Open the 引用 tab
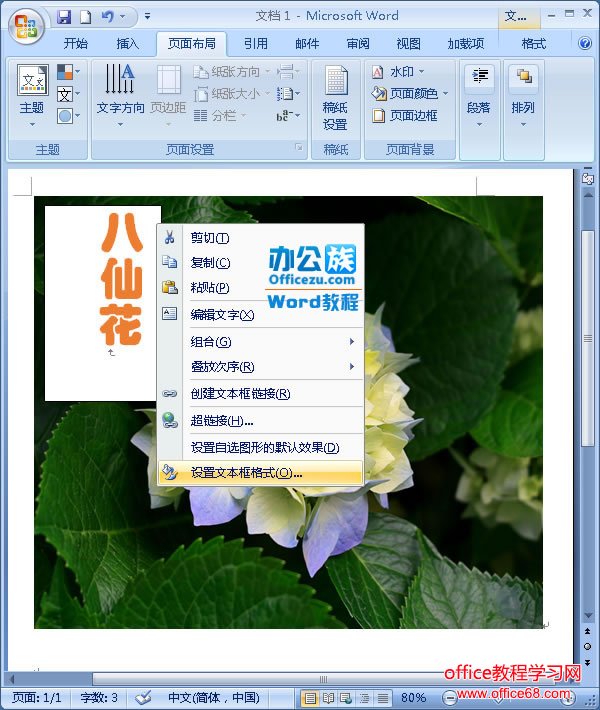This screenshot has height=710, width=600. coord(255,43)
